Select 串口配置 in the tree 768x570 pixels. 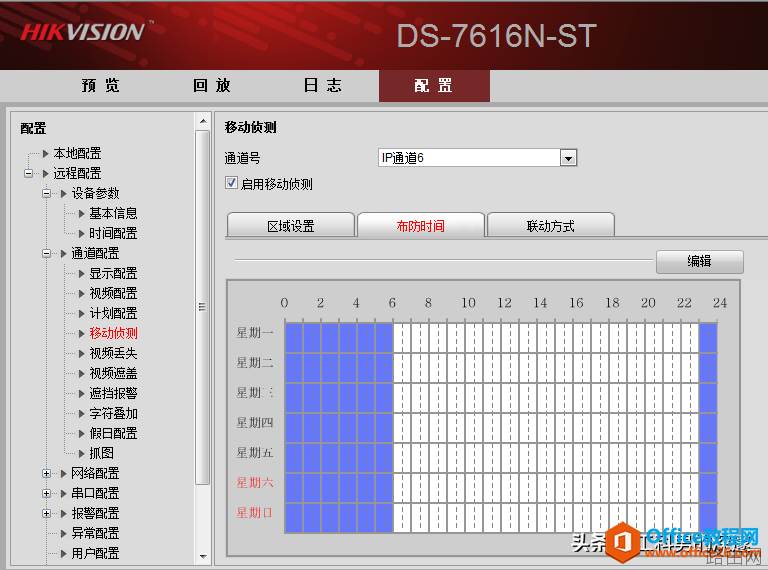click(96, 493)
